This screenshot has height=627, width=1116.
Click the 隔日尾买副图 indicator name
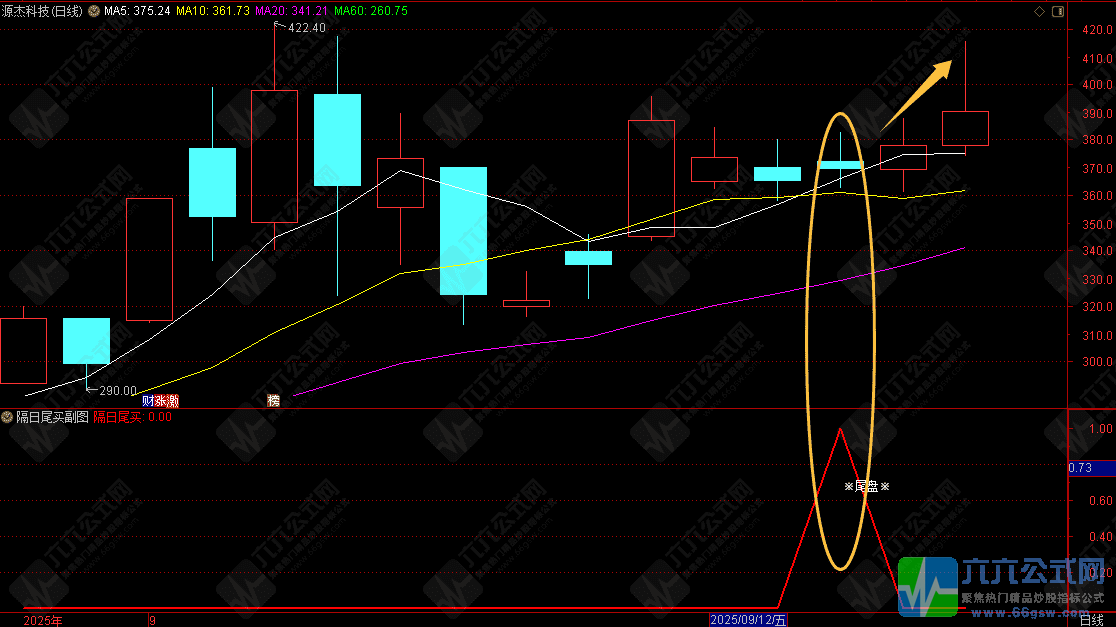pyautogui.click(x=53, y=417)
